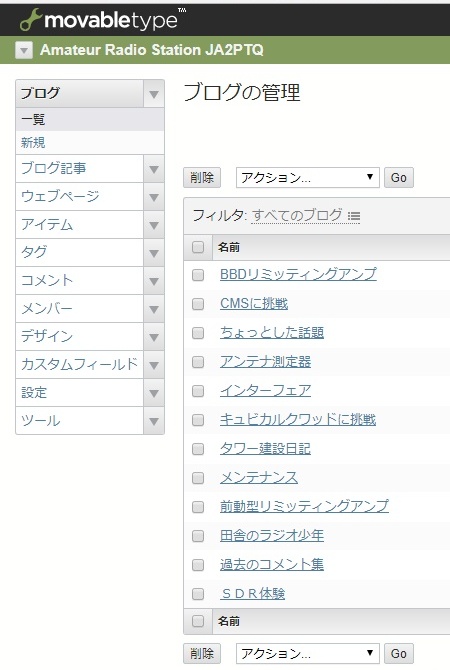Check the box for CMSに挑戦
450x670 pixels.
click(198, 304)
